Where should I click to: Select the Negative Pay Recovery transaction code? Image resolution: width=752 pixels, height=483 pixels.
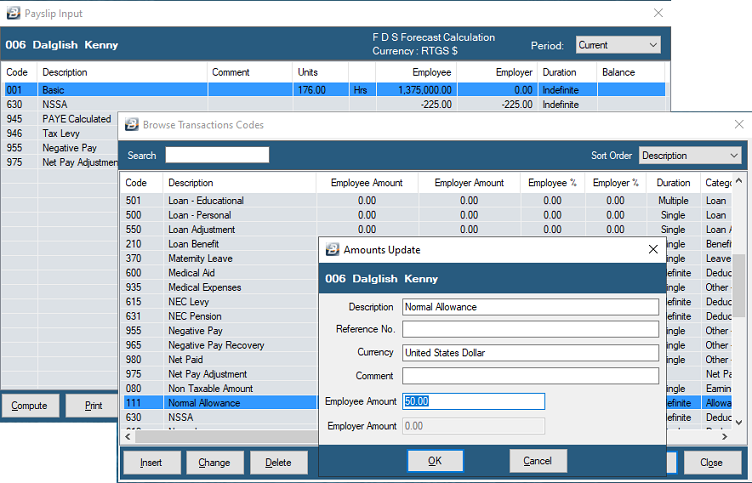[x=221, y=345]
